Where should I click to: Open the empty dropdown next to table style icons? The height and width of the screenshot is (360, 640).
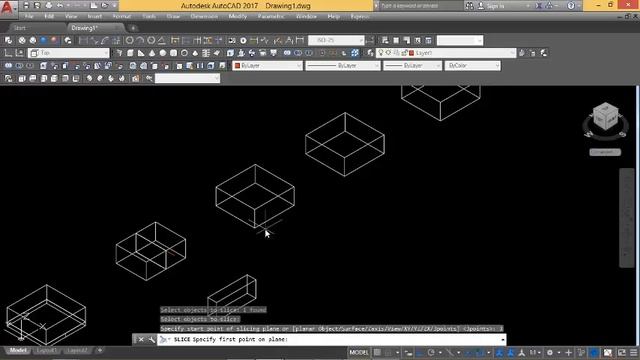tap(460, 40)
